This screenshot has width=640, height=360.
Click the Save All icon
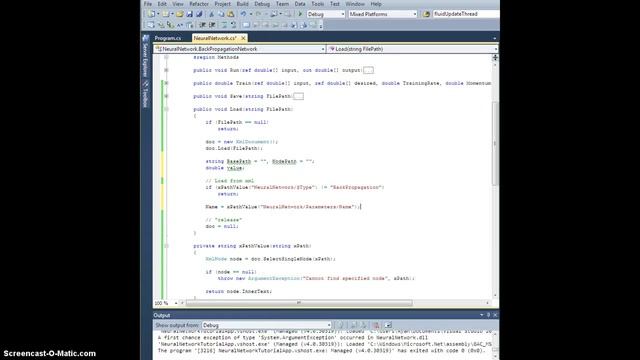[199, 14]
